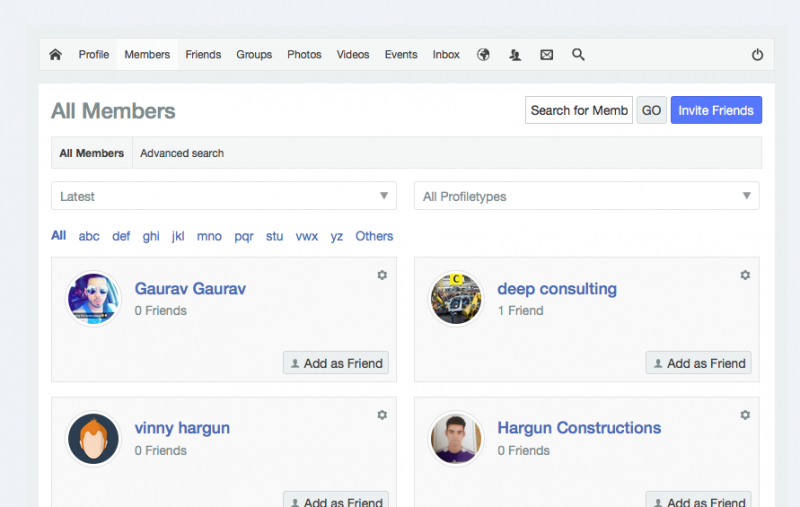Add deep consulting as friend
Viewport: 800px width, 507px height.
pos(698,363)
